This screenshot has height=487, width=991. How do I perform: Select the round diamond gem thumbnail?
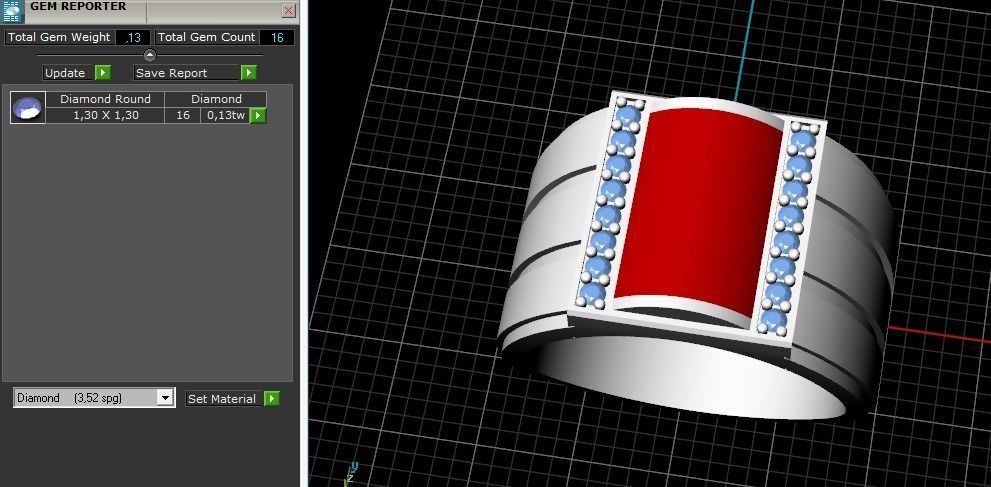coord(28,107)
